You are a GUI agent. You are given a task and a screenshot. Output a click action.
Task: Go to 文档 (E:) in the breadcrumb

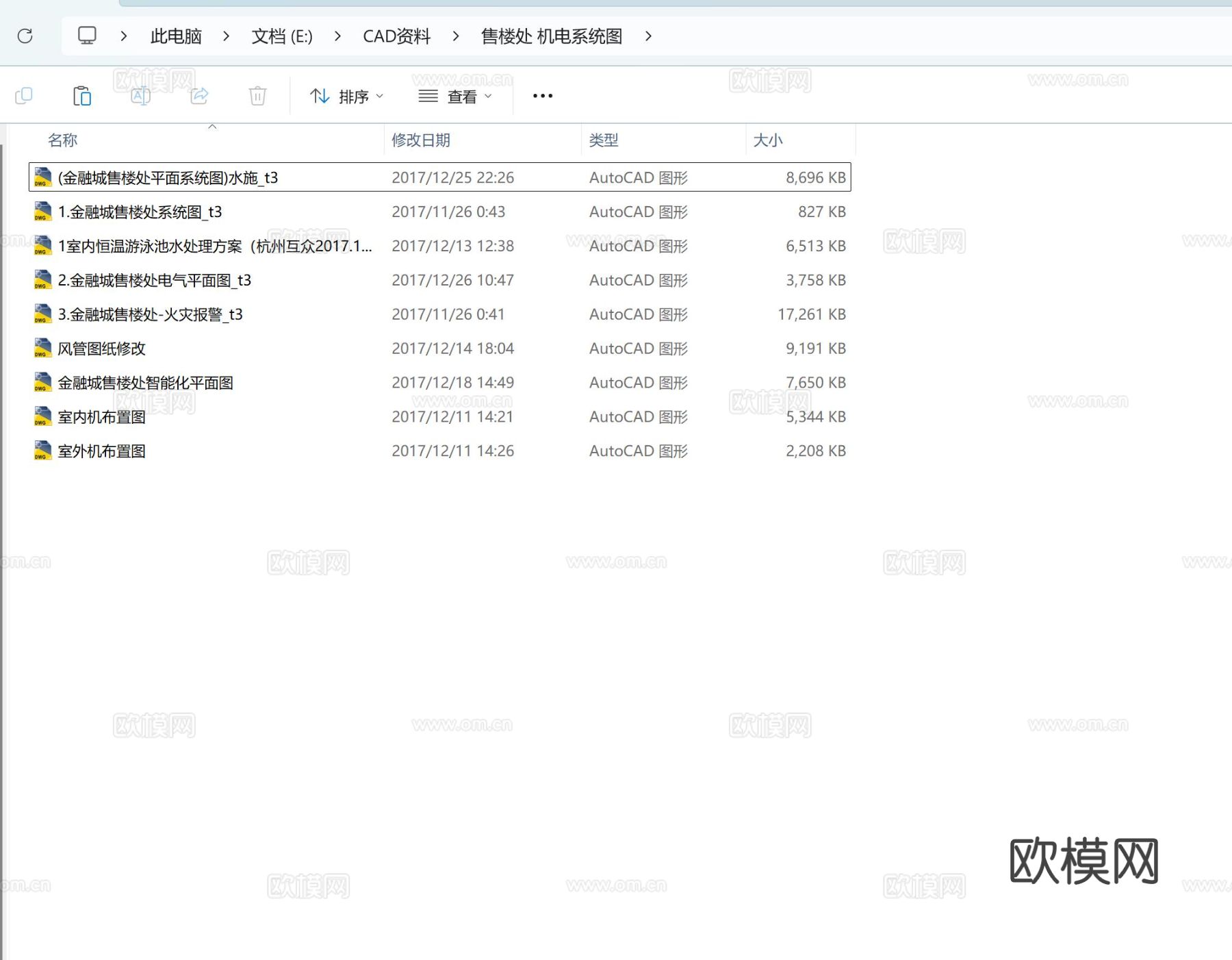click(x=282, y=36)
